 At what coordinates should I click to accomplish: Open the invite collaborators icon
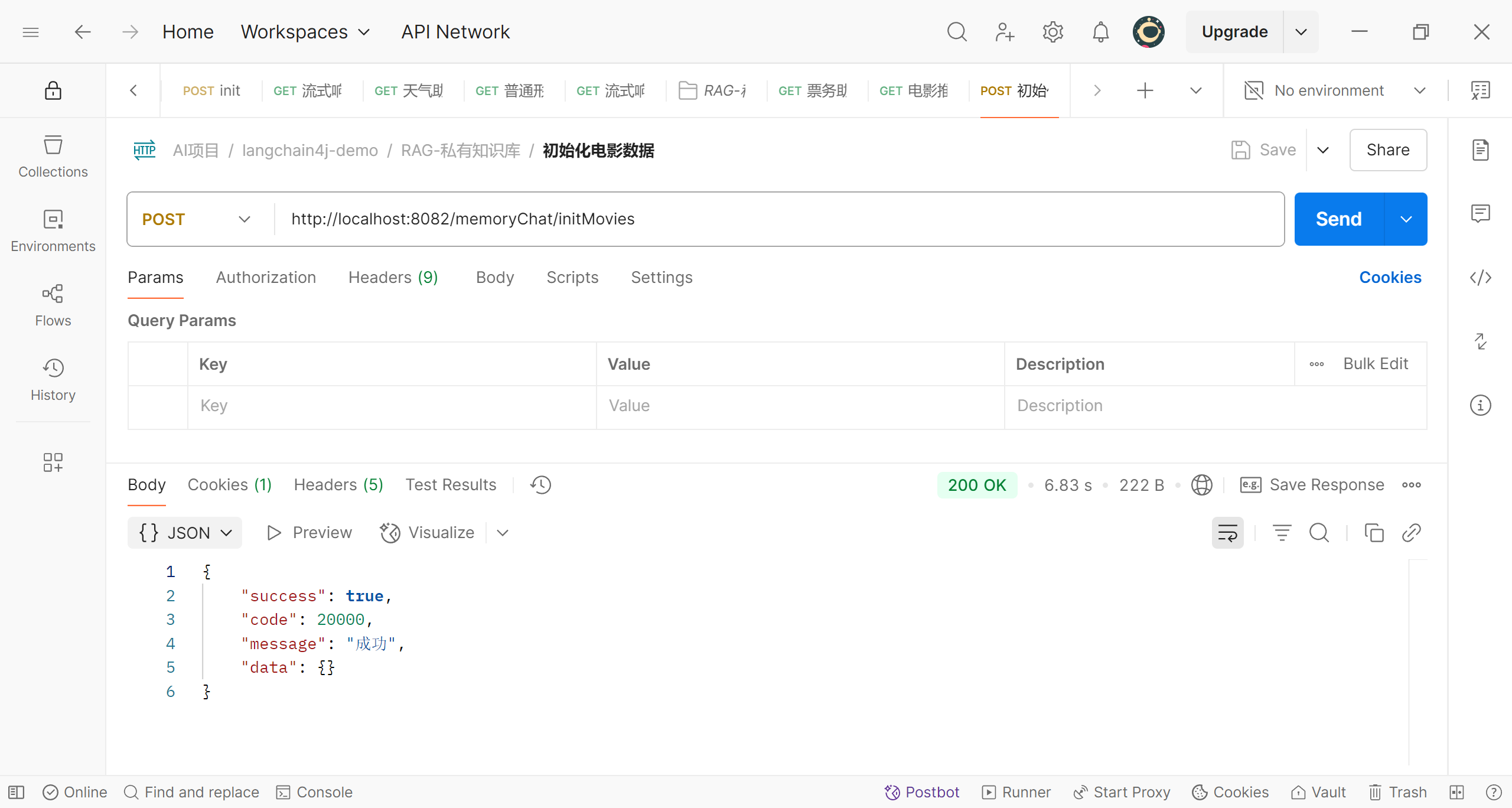coord(1004,32)
